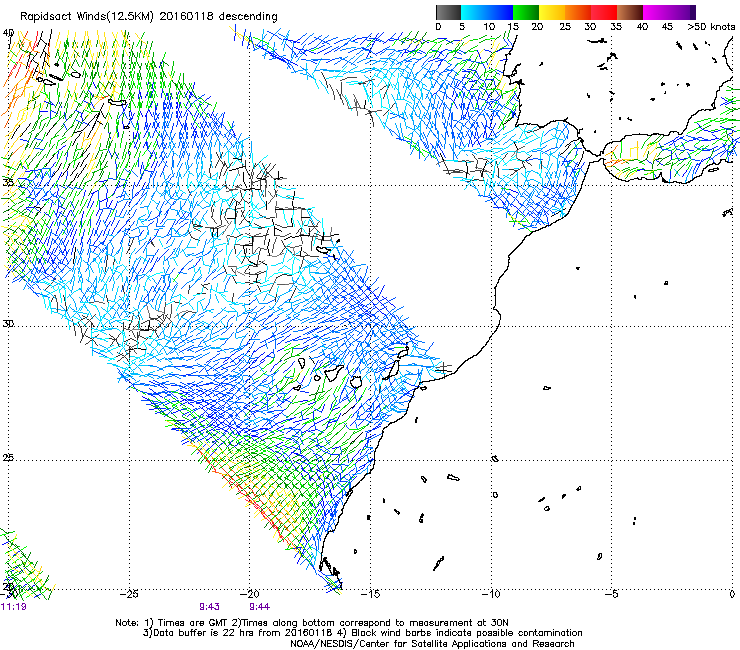
Task: Click the latitude "25" label on left axis
Action: click(8, 458)
